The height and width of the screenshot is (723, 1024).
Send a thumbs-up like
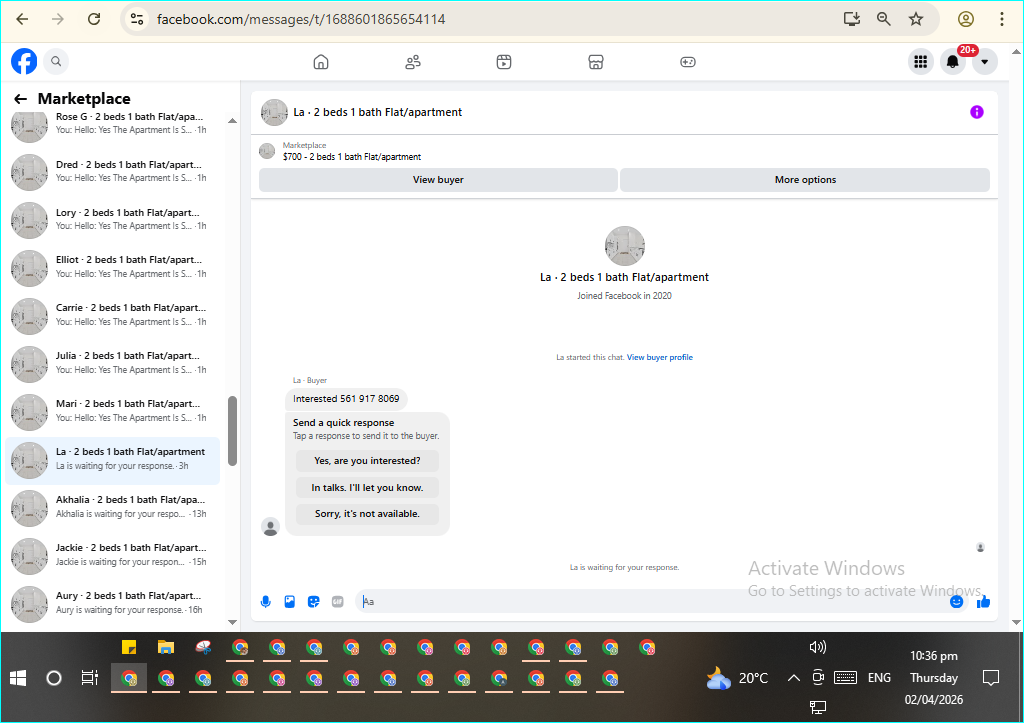(x=984, y=602)
